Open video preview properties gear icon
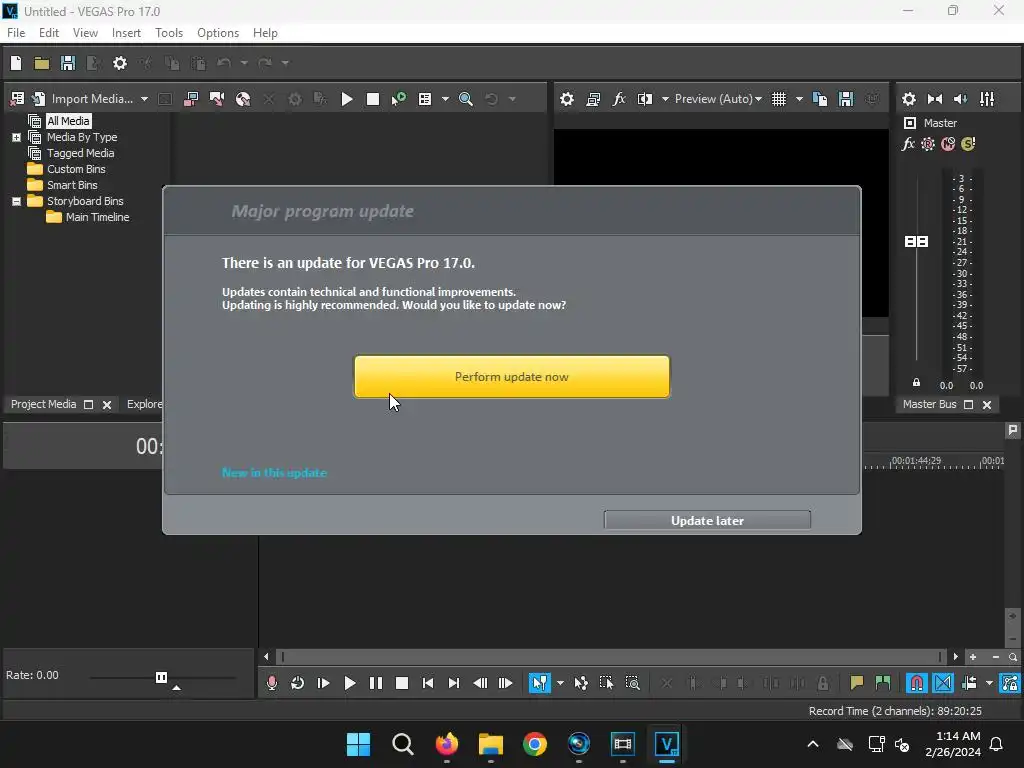Viewport: 1024px width, 768px height. (567, 99)
